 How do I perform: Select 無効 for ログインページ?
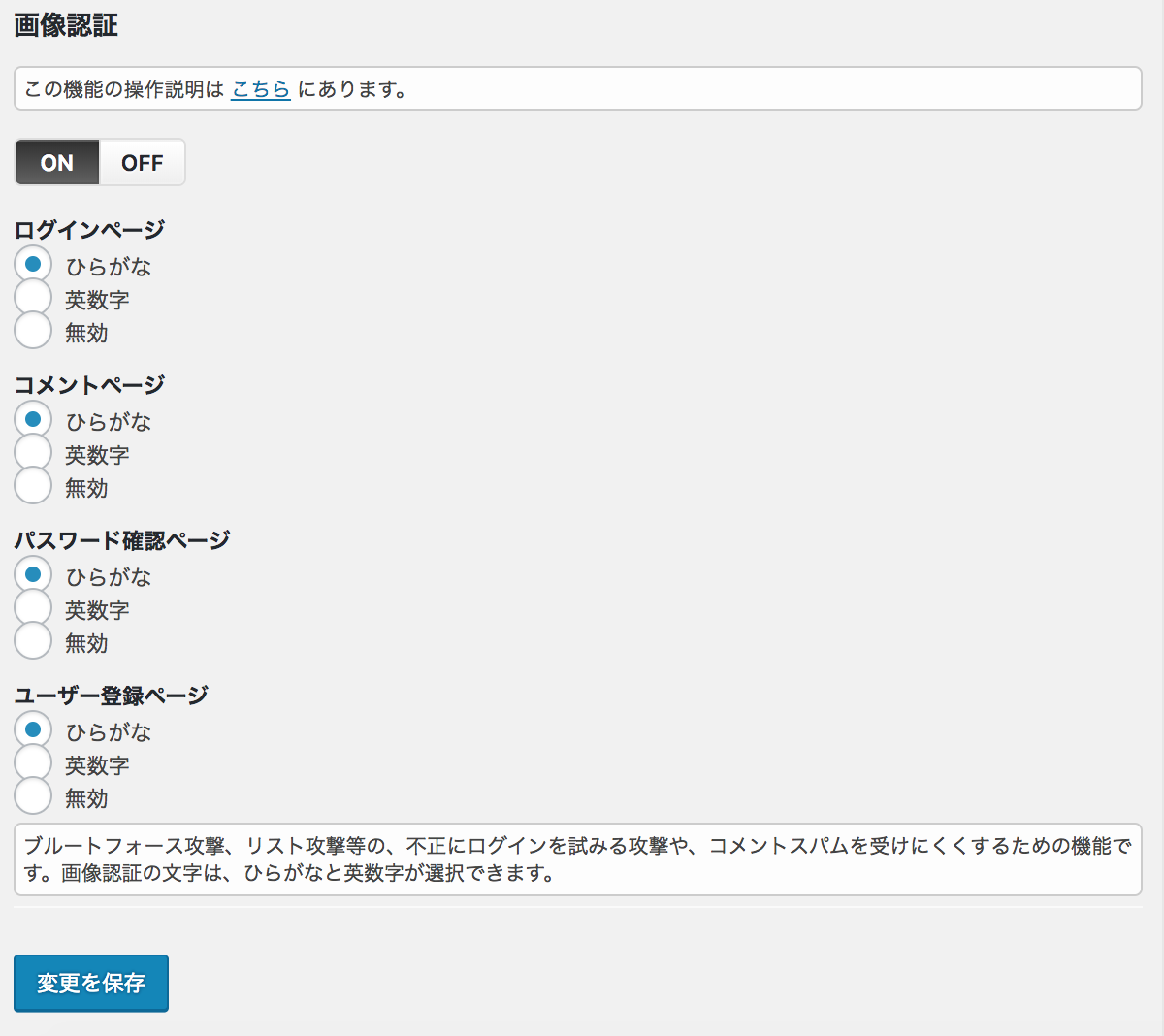(33, 331)
